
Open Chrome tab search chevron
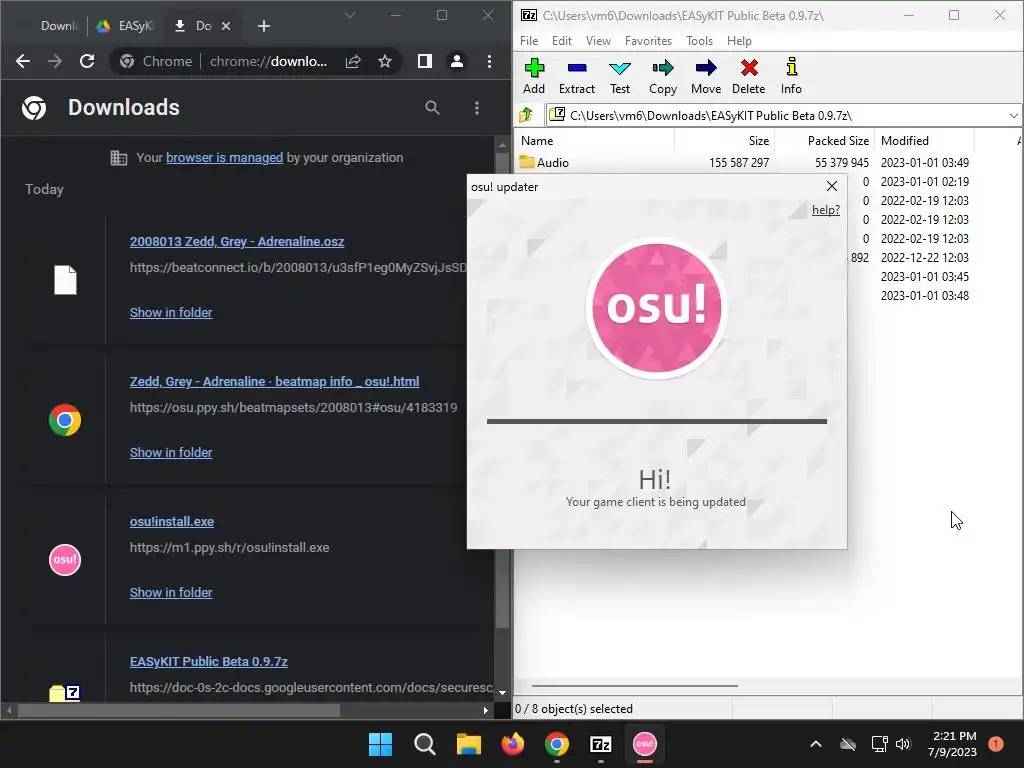350,15
